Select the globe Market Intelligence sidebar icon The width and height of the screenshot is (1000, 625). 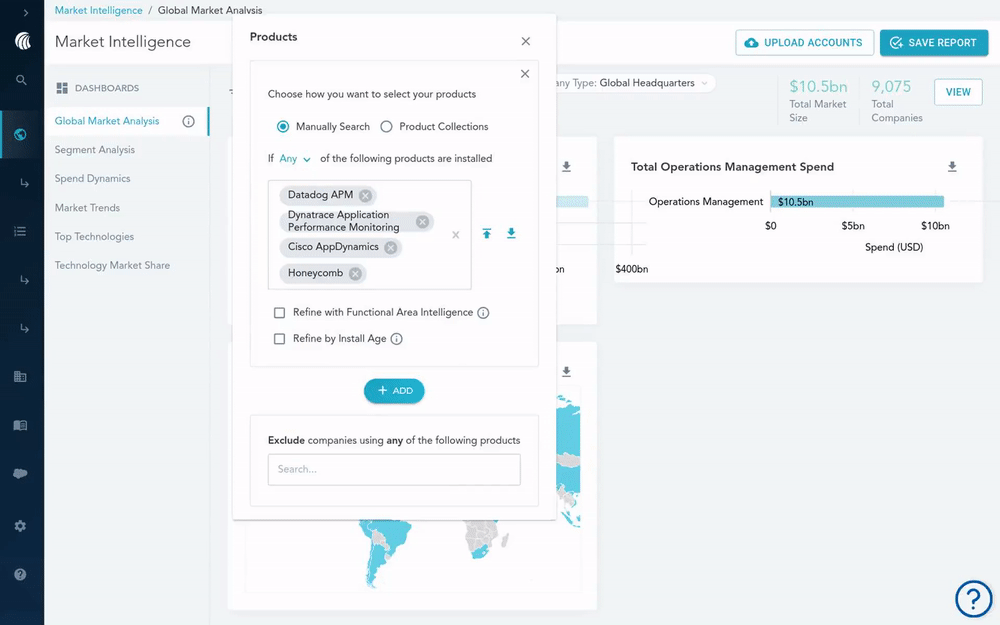point(20,135)
